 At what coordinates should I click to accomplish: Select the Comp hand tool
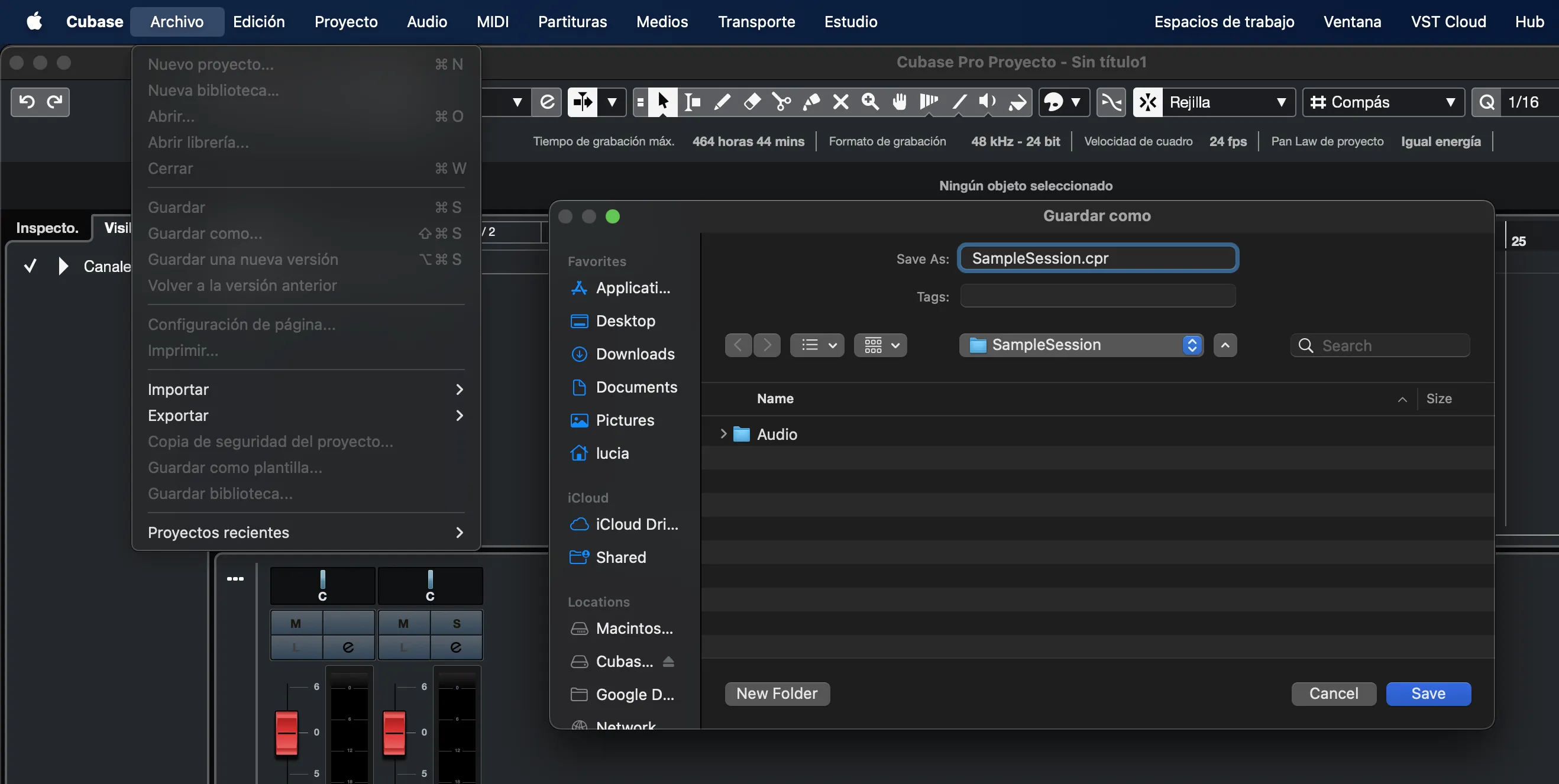coord(900,102)
